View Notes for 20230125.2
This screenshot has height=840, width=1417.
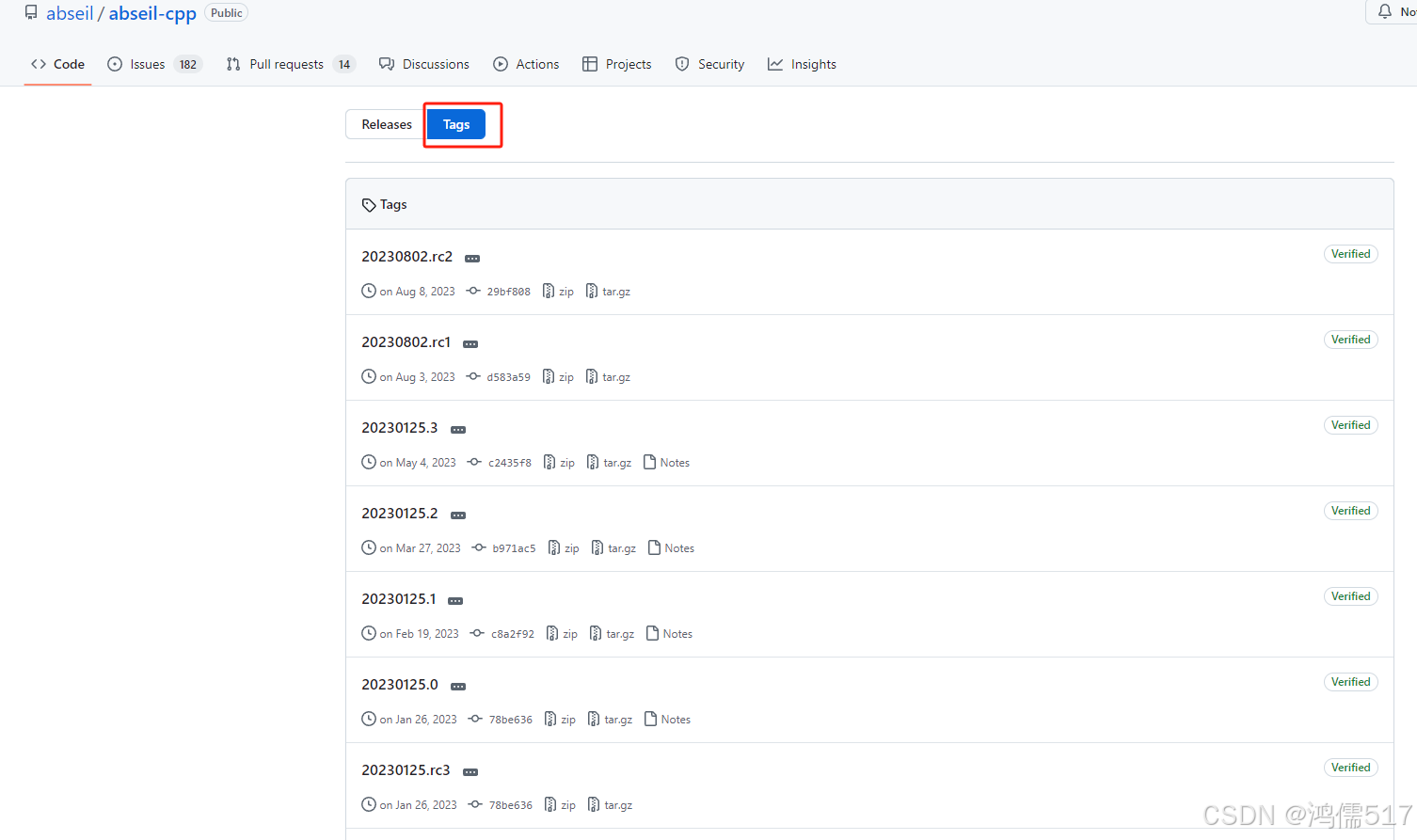tap(671, 548)
